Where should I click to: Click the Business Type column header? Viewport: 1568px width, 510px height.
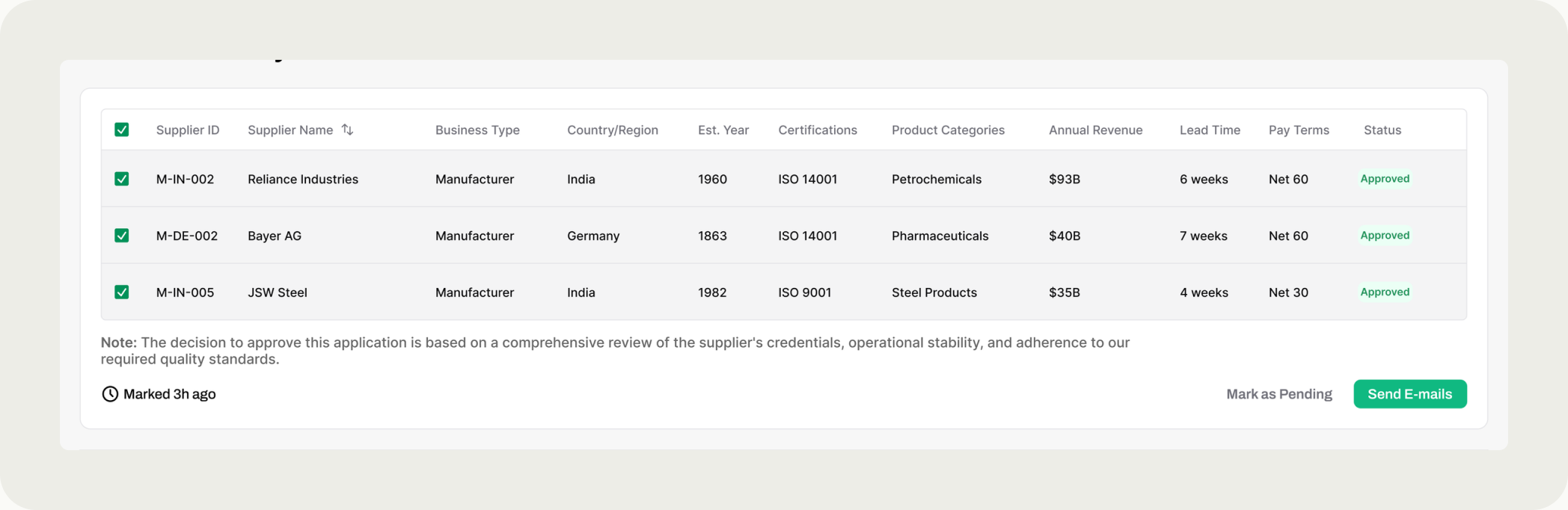pos(477,130)
